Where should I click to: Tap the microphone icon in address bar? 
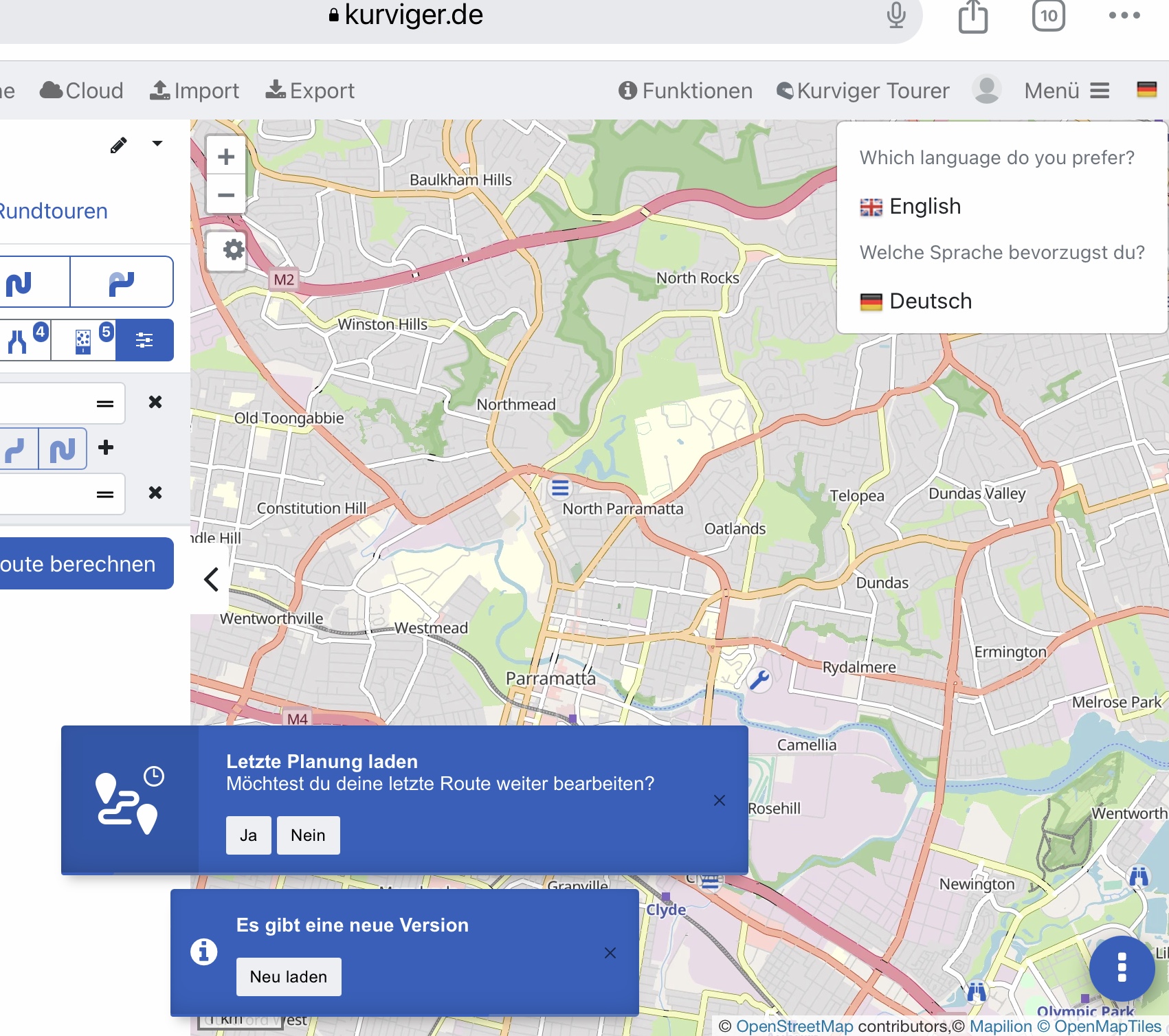pos(895,16)
